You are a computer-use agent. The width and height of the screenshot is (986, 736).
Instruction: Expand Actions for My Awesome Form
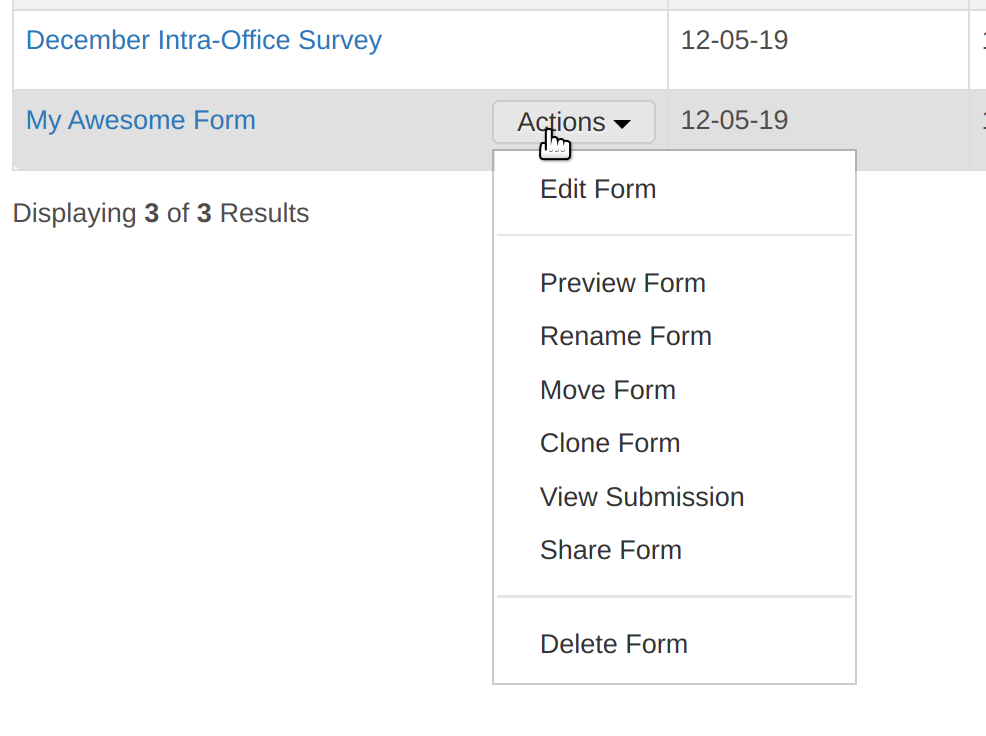pyautogui.click(x=573, y=121)
